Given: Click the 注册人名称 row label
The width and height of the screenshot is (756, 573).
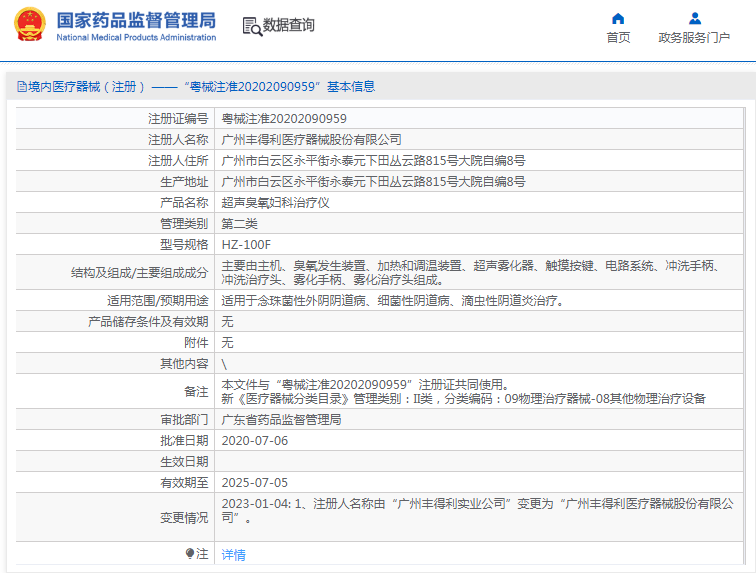Looking at the screenshot, I should point(178,140).
